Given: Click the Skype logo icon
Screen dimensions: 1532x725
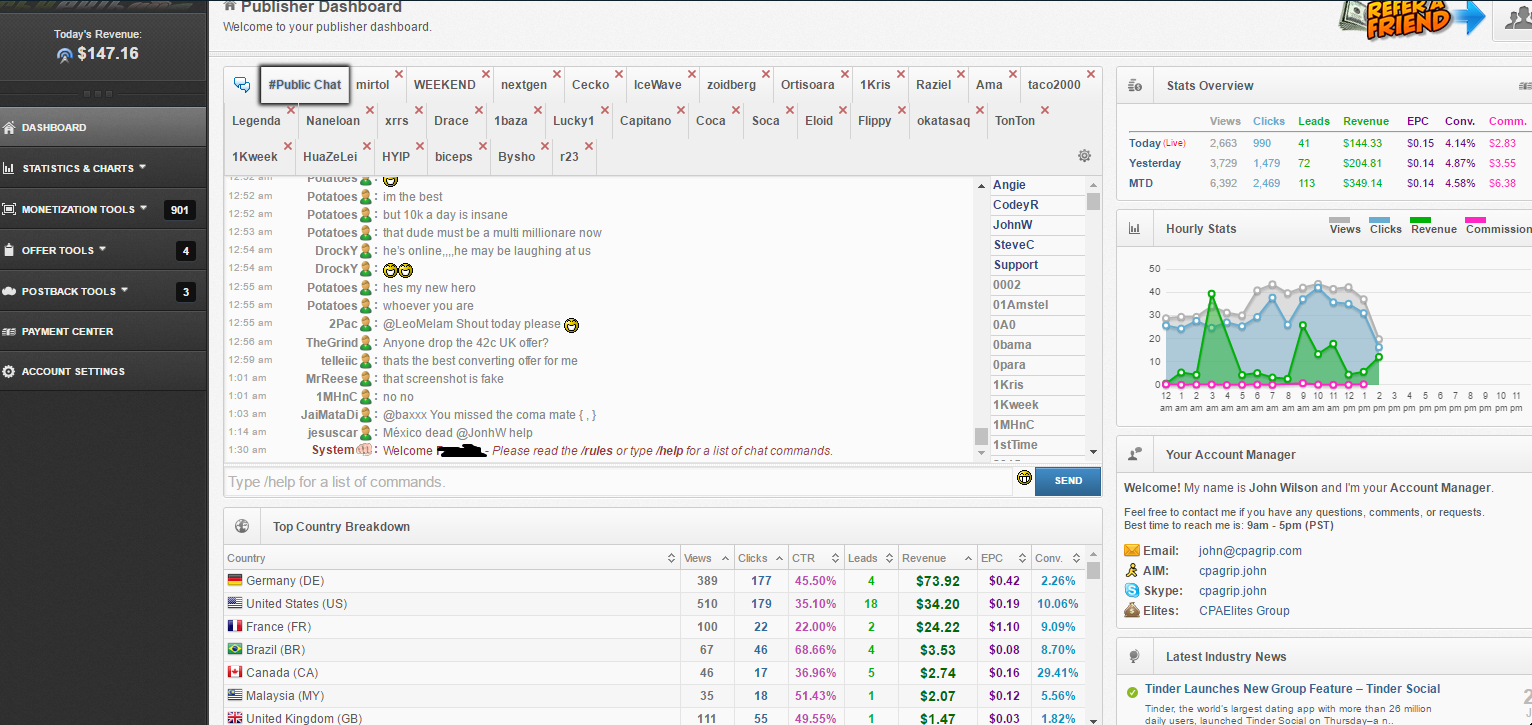Looking at the screenshot, I should pos(1132,590).
